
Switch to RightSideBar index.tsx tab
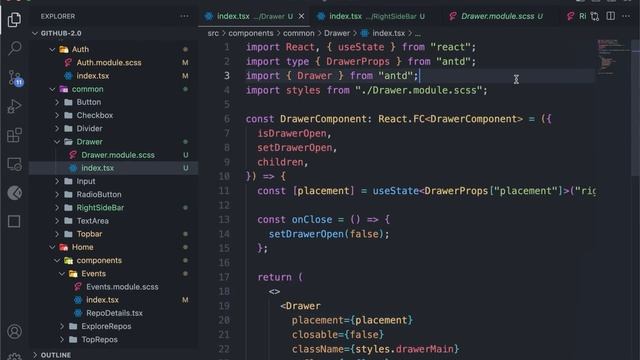[x=371, y=16]
